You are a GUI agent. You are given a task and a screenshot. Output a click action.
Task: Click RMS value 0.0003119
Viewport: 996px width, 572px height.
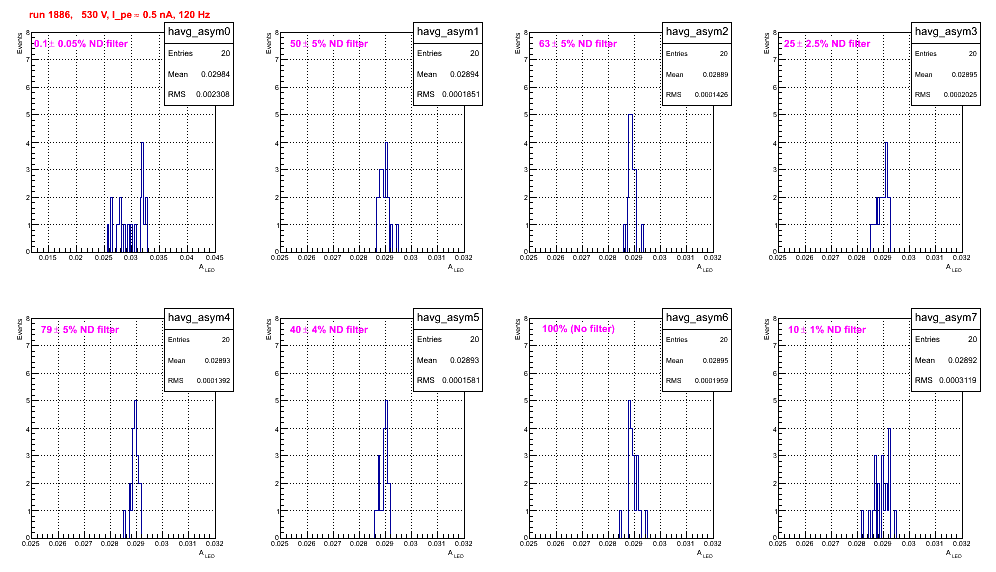[959, 381]
